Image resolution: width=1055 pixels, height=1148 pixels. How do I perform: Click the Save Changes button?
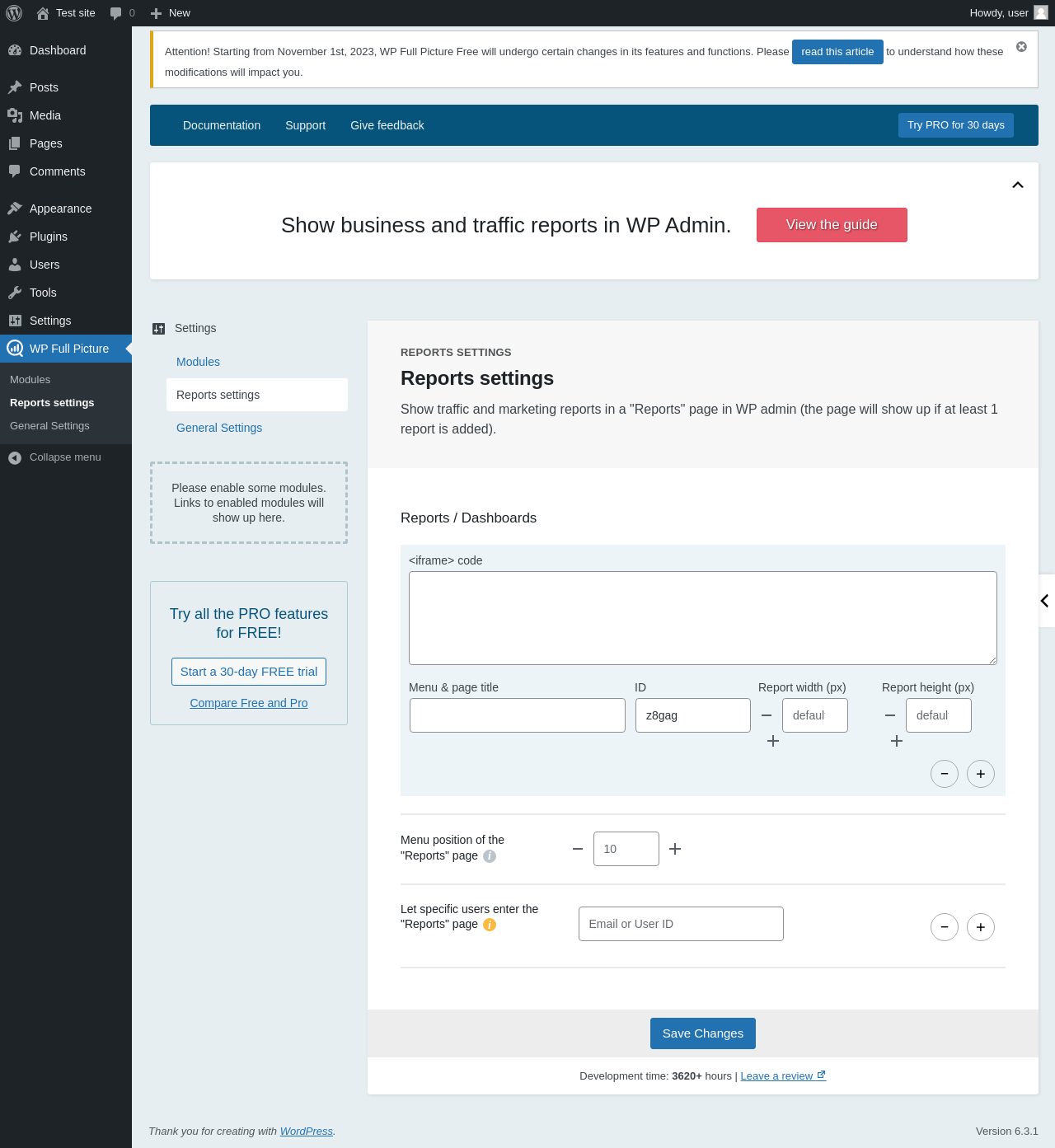tap(703, 1033)
